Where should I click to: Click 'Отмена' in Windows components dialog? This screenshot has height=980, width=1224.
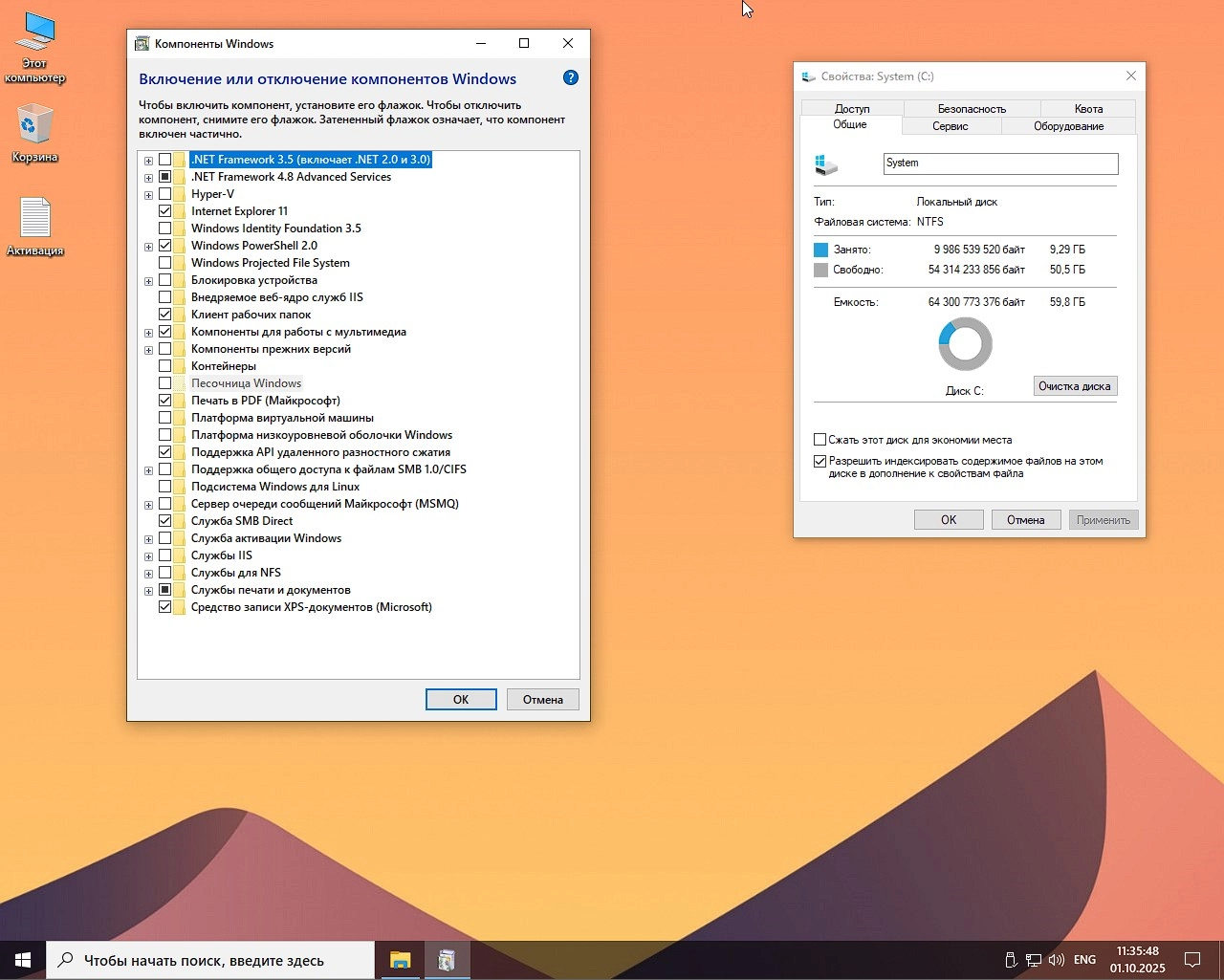click(x=542, y=700)
